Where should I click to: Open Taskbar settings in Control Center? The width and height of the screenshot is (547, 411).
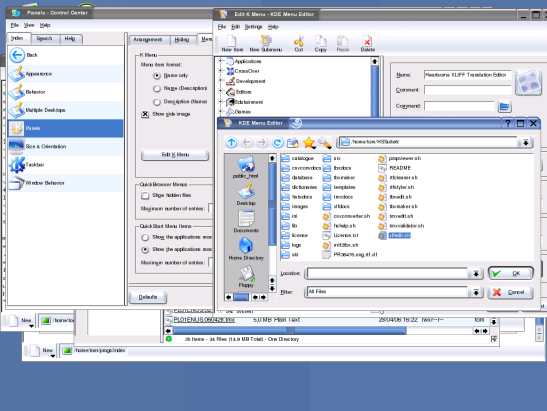point(66,164)
